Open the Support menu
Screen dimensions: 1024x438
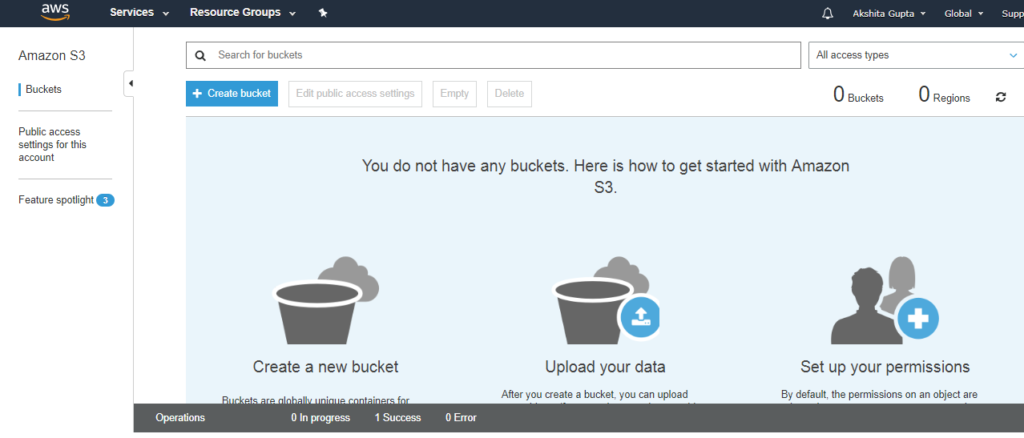coord(1012,13)
